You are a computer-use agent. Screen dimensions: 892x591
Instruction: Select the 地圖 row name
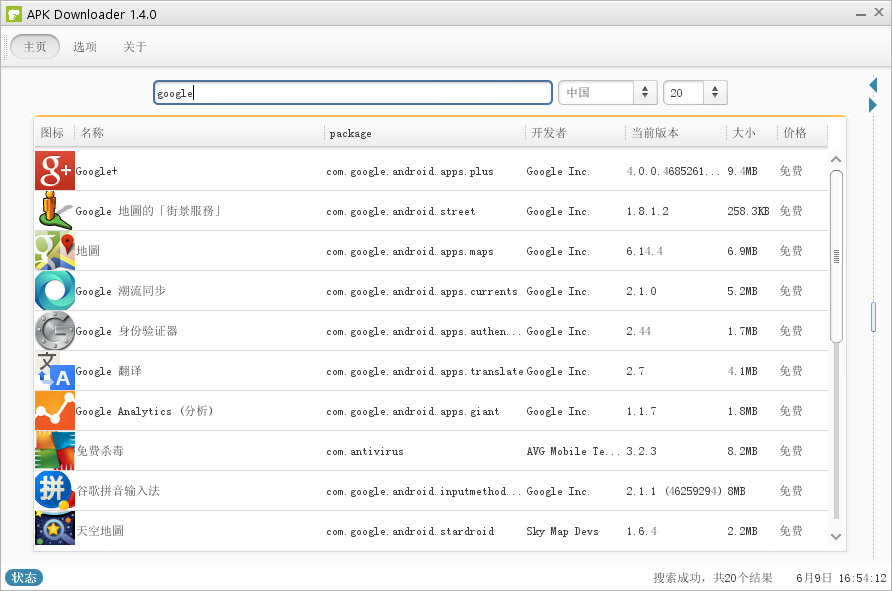[88, 251]
